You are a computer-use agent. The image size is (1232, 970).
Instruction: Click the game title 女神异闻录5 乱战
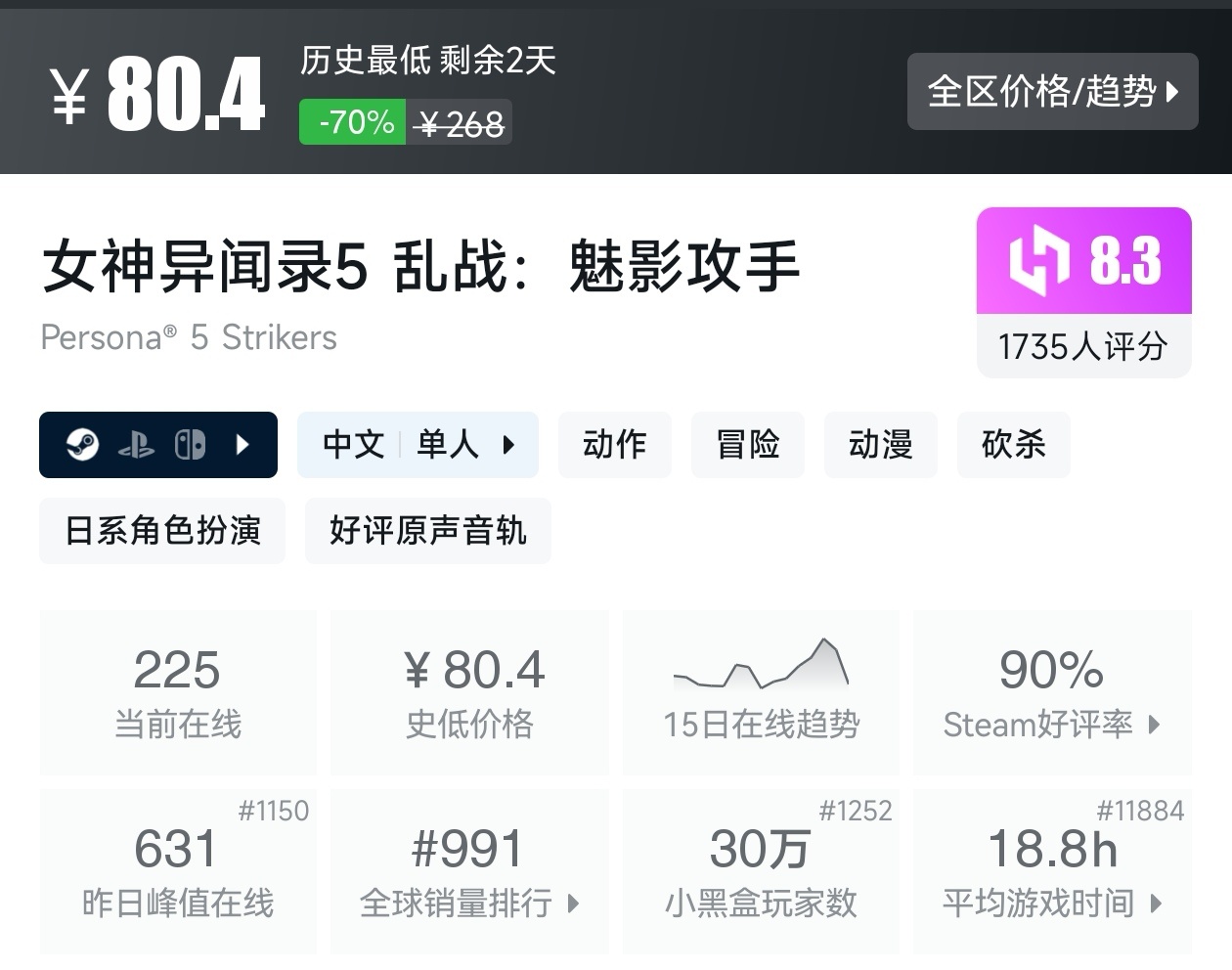pyautogui.click(x=421, y=266)
